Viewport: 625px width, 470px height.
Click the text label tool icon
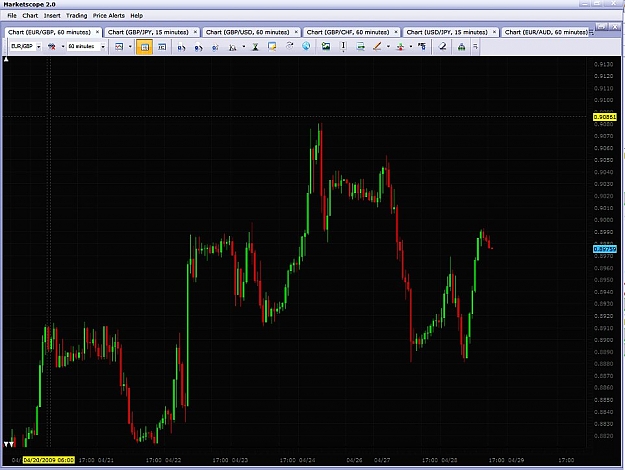[422, 47]
